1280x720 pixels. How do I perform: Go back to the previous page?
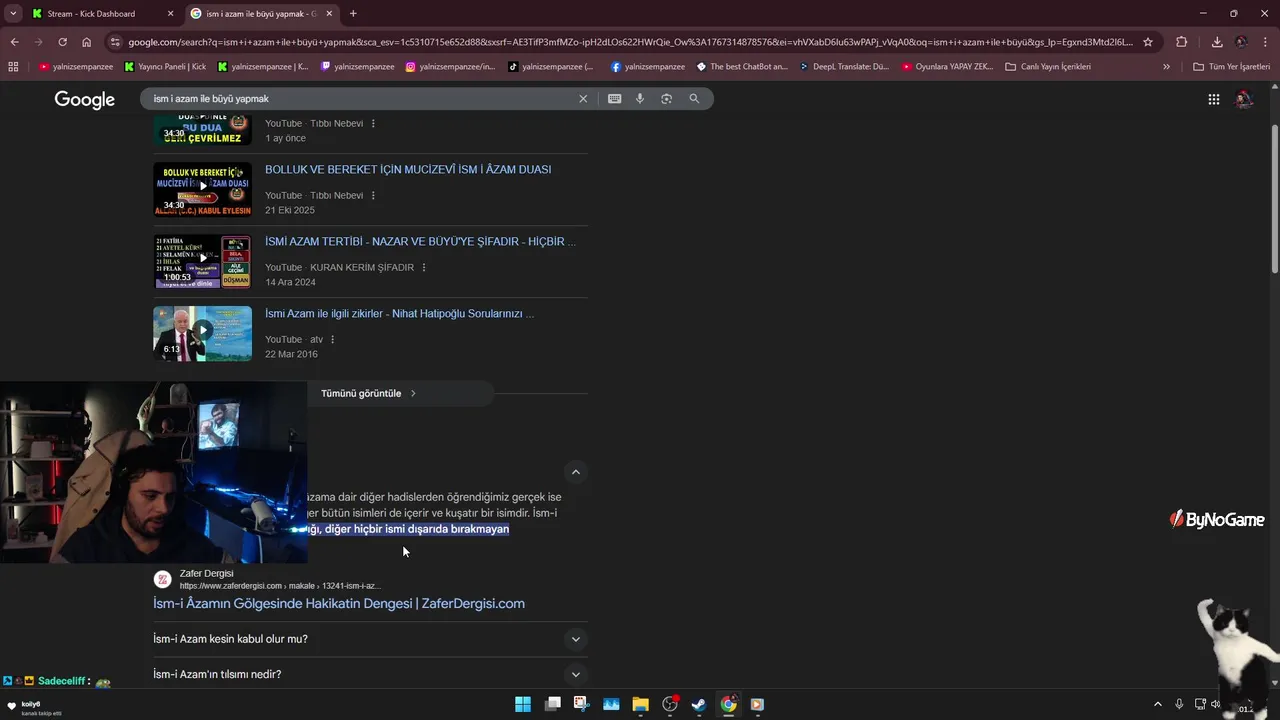click(x=14, y=42)
